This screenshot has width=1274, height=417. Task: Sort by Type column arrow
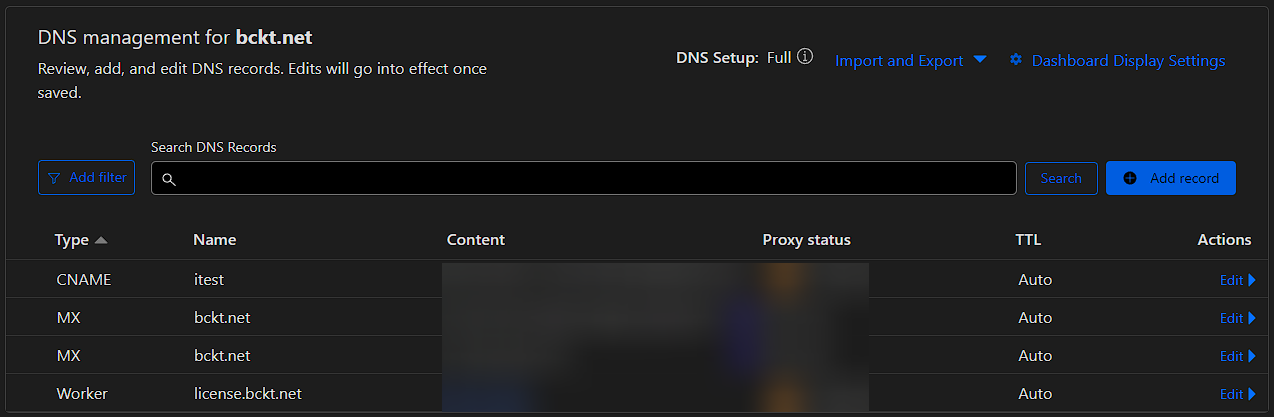[101, 240]
